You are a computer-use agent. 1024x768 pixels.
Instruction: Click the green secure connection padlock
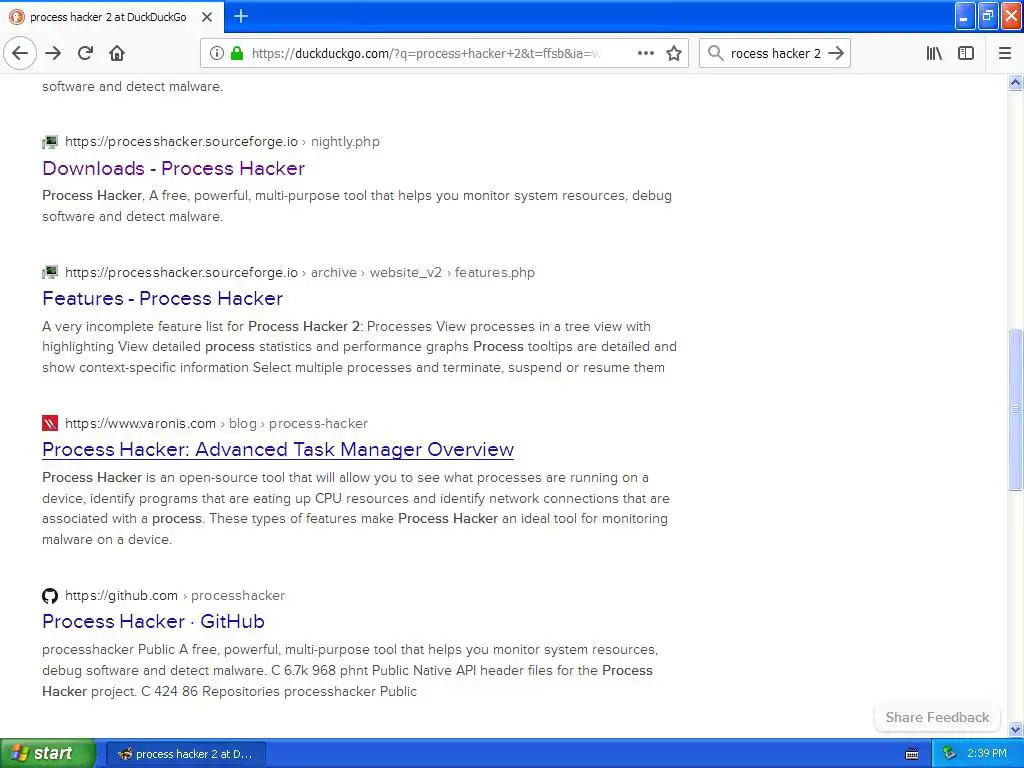click(237, 53)
